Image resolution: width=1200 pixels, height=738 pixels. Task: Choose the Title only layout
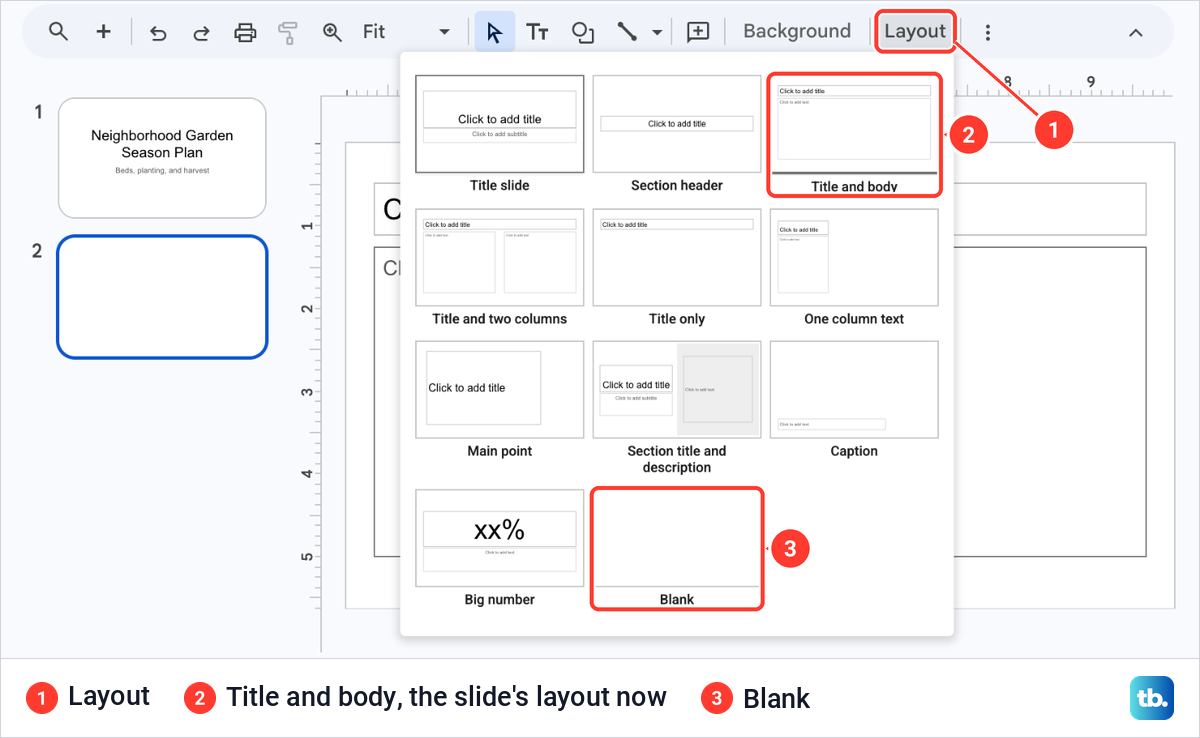(677, 267)
